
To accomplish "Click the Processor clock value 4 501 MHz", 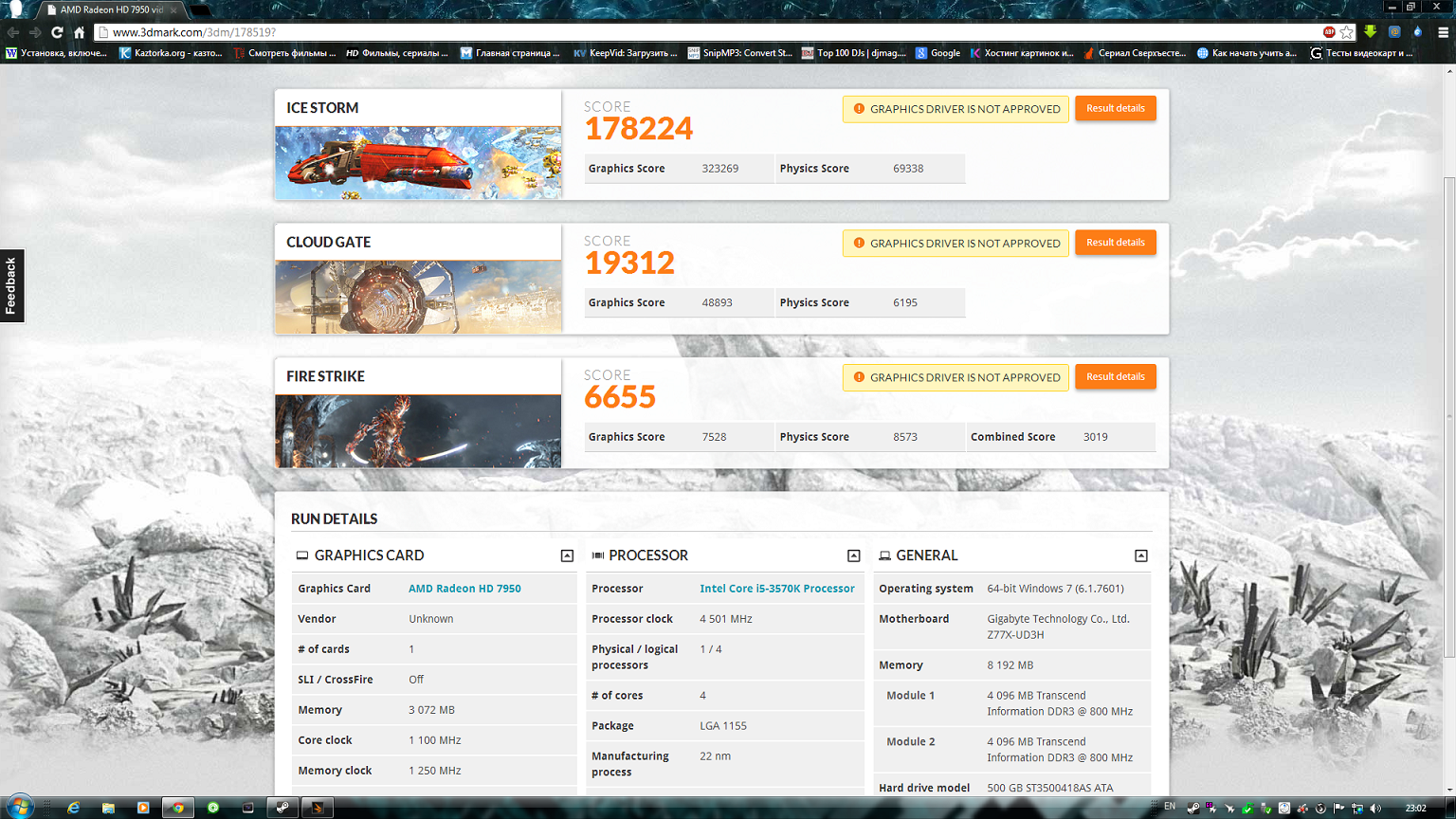I will click(726, 619).
